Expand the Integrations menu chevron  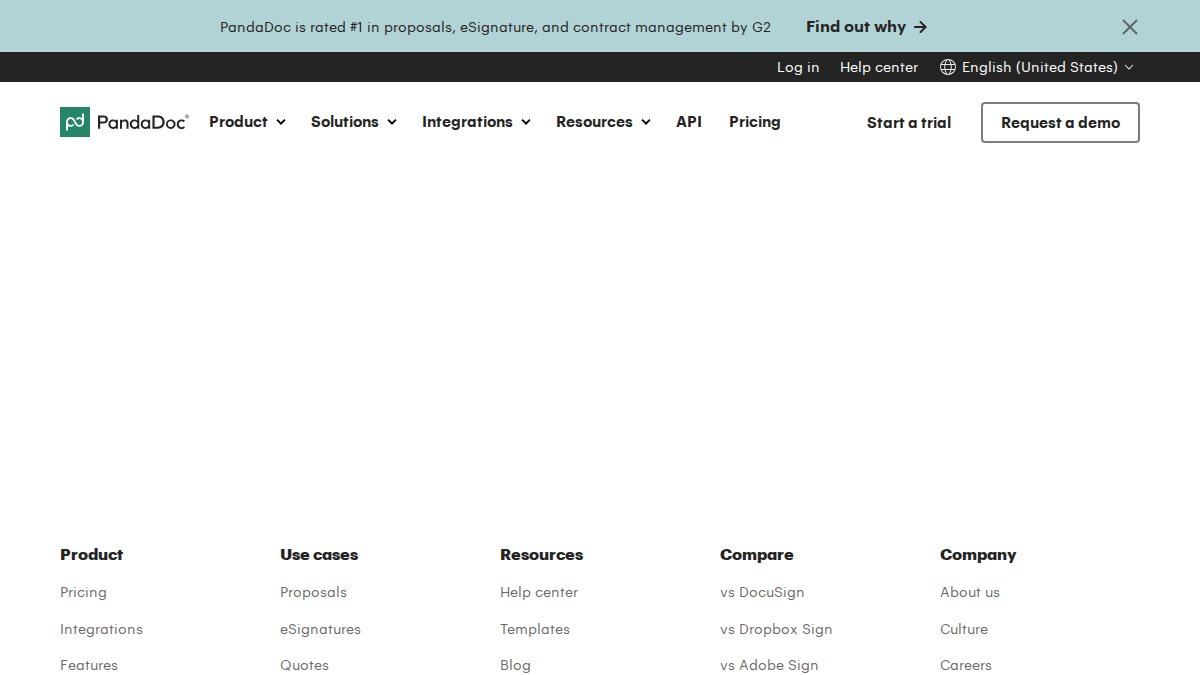(526, 122)
